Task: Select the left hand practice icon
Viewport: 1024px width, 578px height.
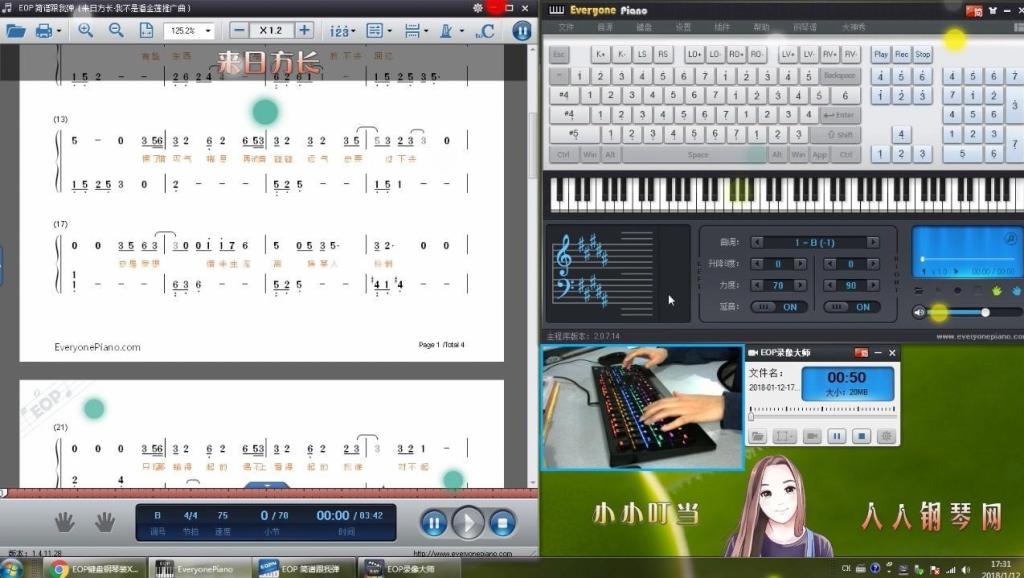Action: click(x=64, y=522)
